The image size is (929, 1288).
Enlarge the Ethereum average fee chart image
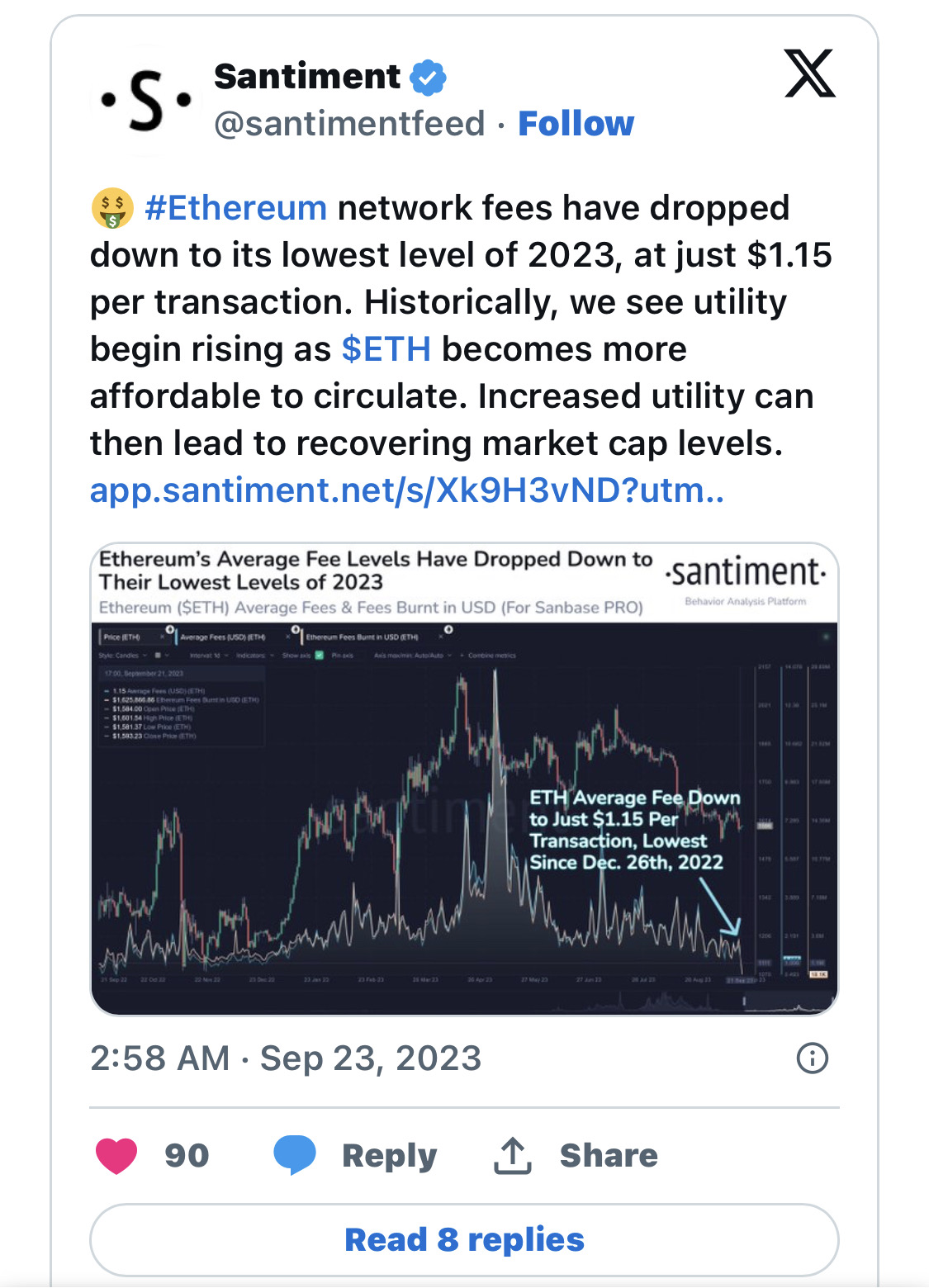[x=464, y=779]
